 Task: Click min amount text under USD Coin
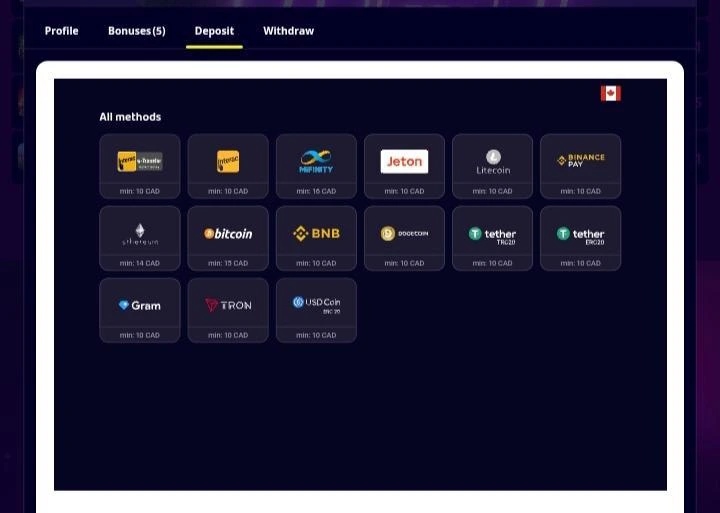coord(316,335)
